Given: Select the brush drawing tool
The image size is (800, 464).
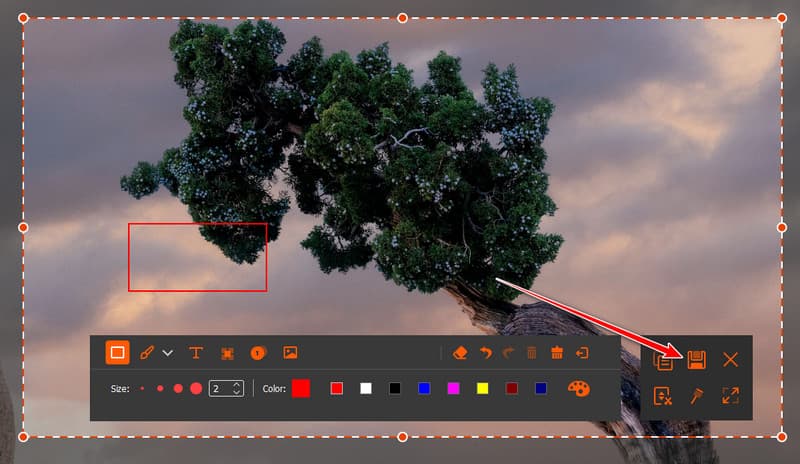Looking at the screenshot, I should pos(147,353).
